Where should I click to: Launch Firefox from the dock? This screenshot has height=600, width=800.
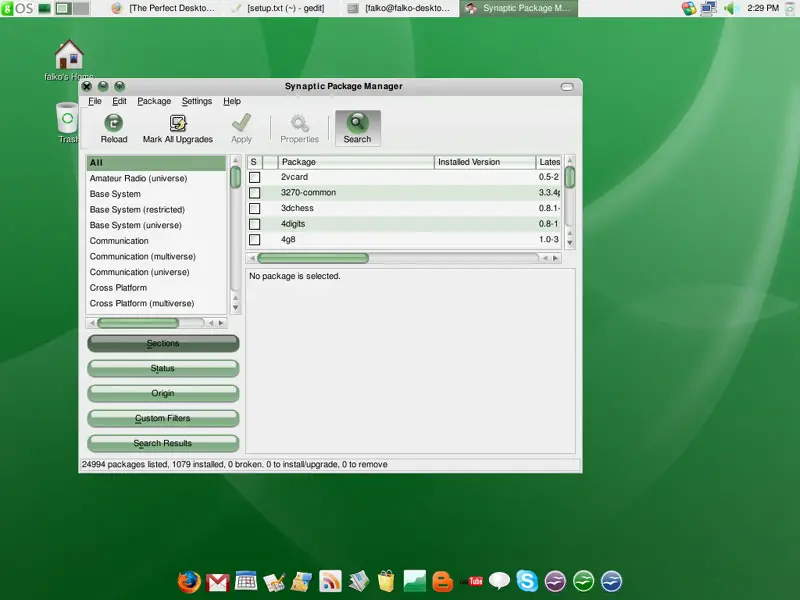pyautogui.click(x=189, y=581)
